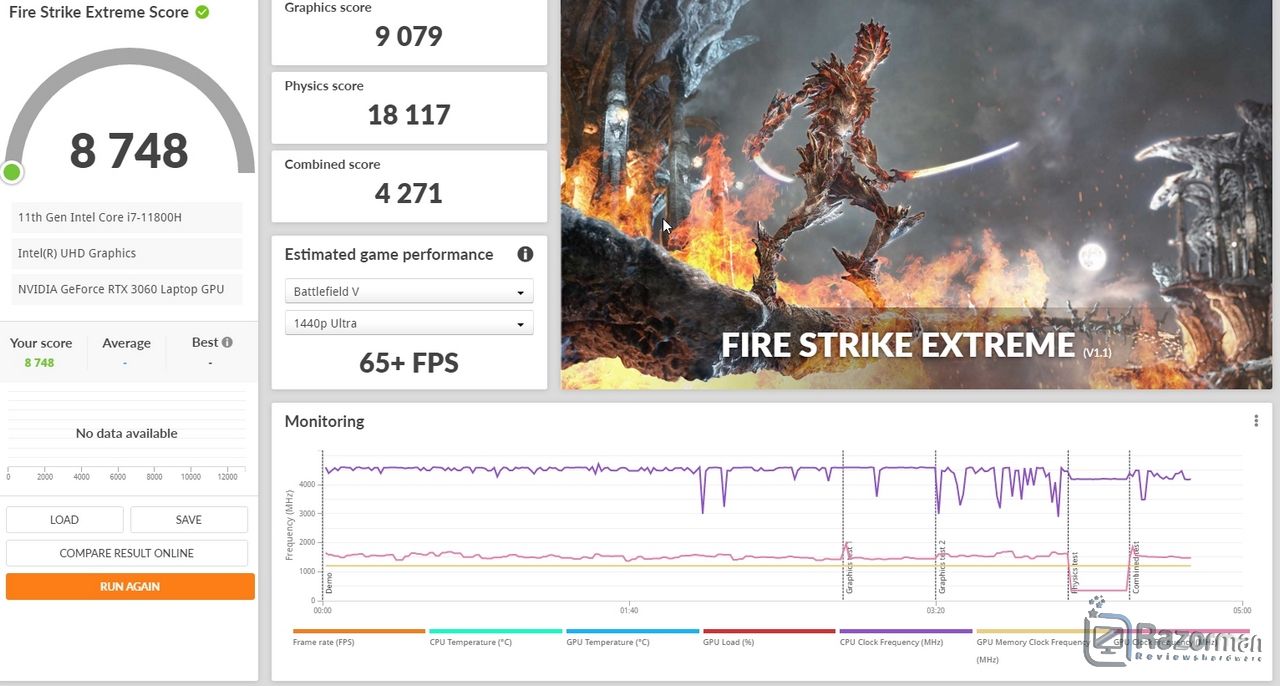Screen dimensions: 1280x686
Task: Click the green dot on the score gauge
Action: (12, 172)
